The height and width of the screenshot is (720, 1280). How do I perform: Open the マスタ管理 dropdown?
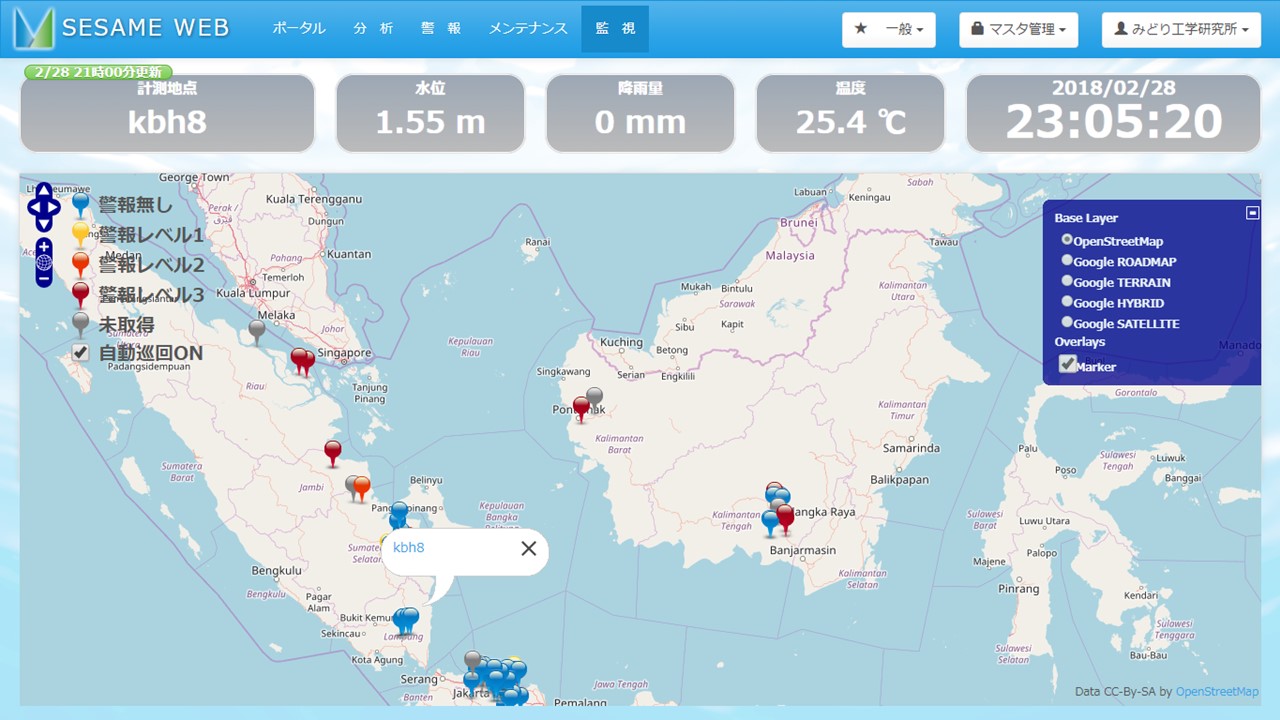(x=1019, y=30)
